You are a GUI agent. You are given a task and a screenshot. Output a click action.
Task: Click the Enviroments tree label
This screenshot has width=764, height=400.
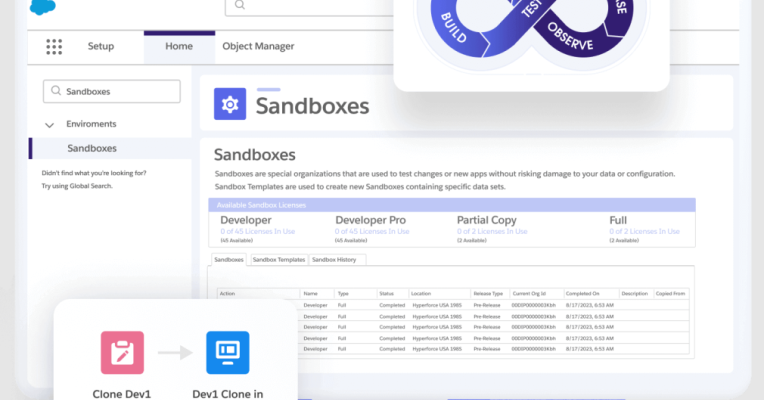click(91, 124)
